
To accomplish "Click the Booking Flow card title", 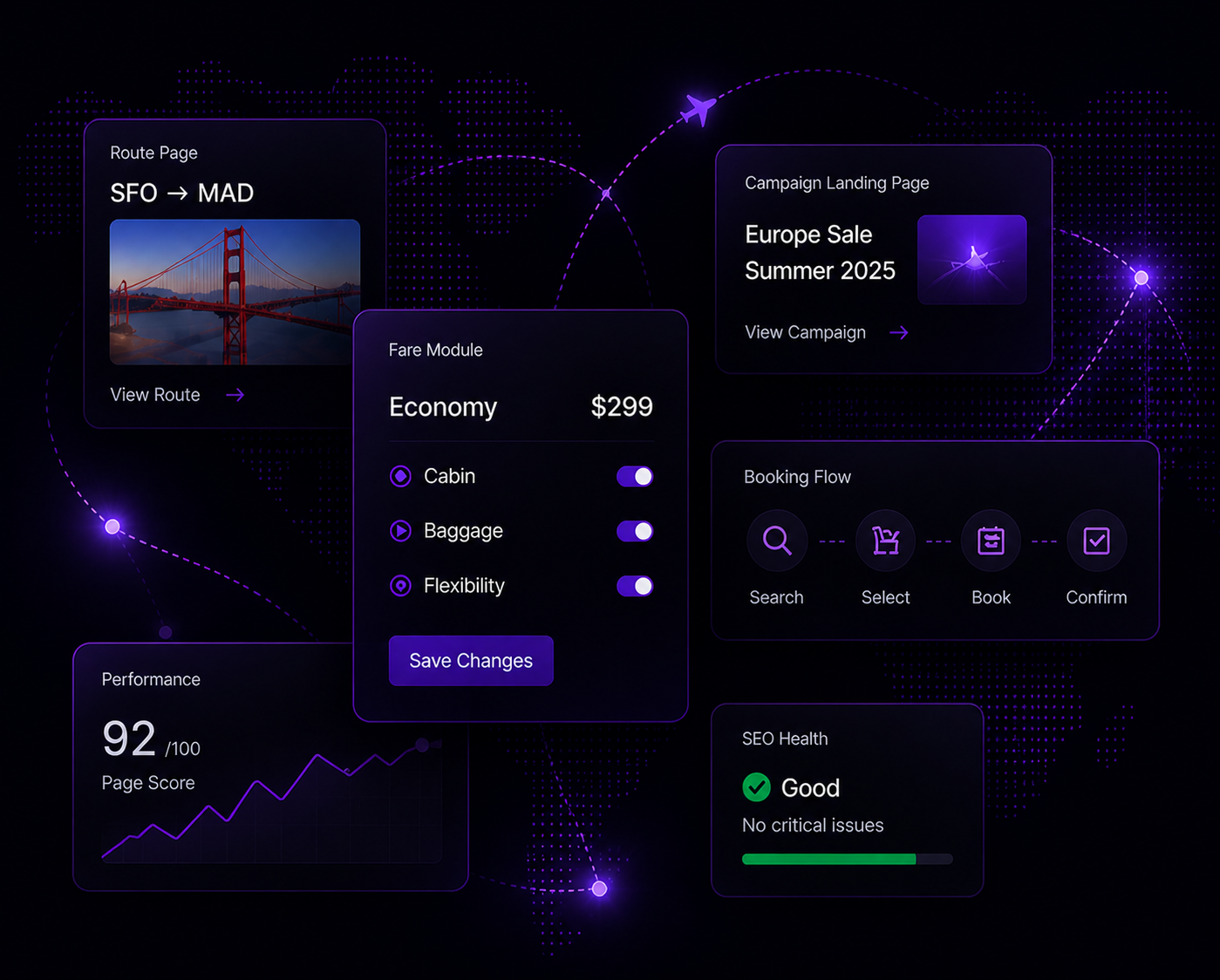I will [x=797, y=477].
